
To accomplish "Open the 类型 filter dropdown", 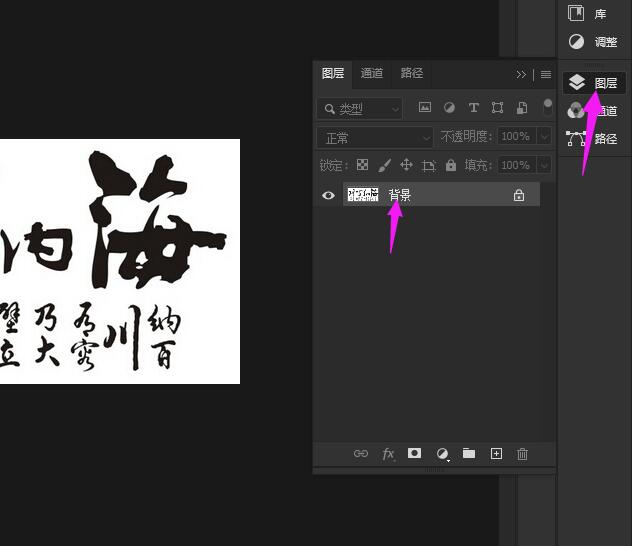I will [360, 109].
